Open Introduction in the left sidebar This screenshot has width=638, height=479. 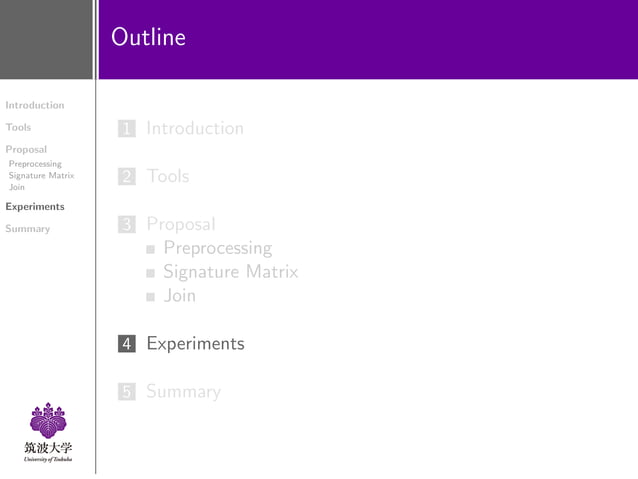[x=35, y=105]
